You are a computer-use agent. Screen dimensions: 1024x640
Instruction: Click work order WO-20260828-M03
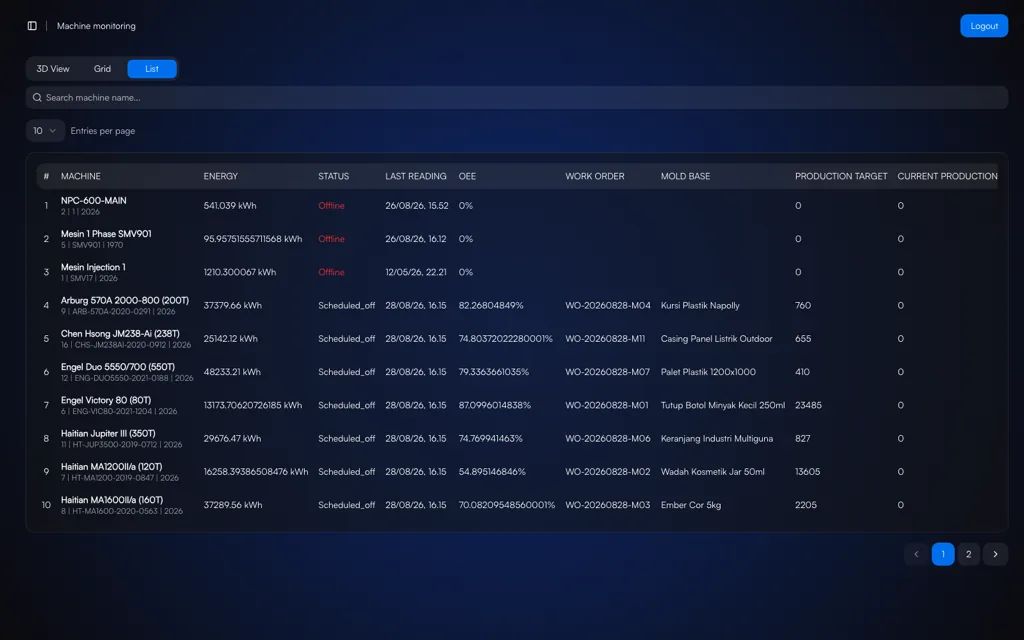[x=608, y=505]
